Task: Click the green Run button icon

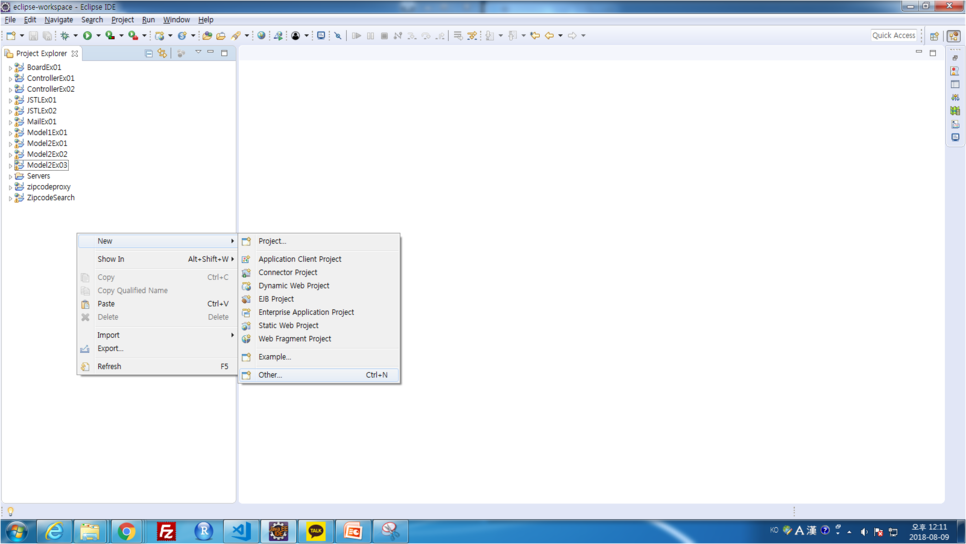Action: [x=87, y=36]
